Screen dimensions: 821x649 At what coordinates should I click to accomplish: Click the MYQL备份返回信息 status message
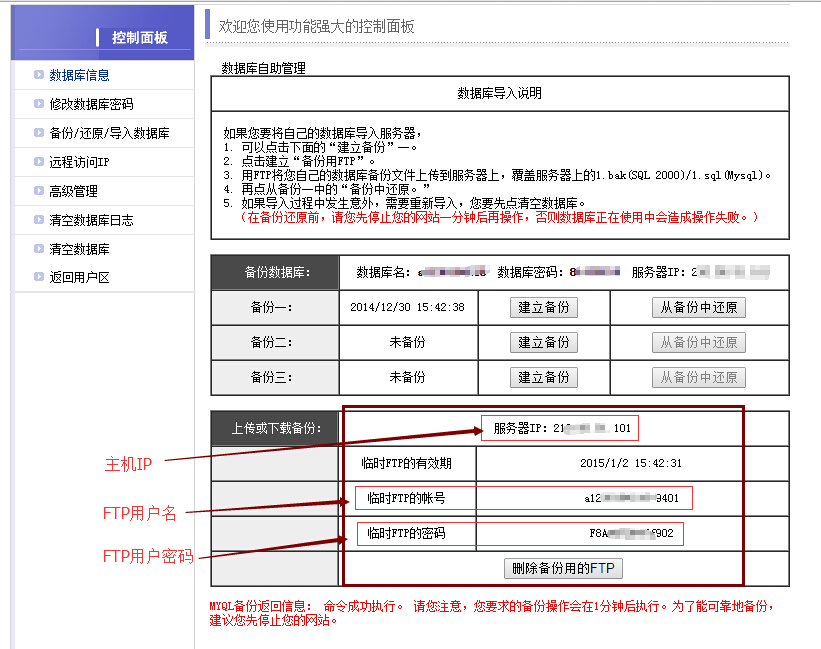point(492,613)
